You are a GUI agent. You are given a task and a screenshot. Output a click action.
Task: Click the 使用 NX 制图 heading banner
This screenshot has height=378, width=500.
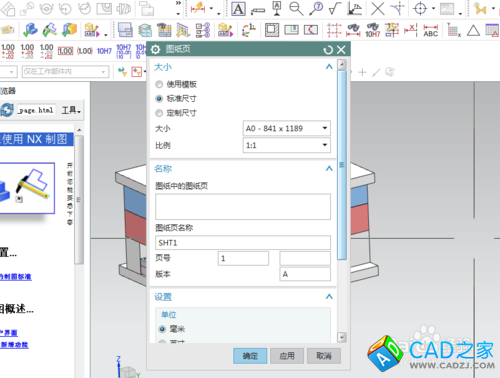point(37,139)
